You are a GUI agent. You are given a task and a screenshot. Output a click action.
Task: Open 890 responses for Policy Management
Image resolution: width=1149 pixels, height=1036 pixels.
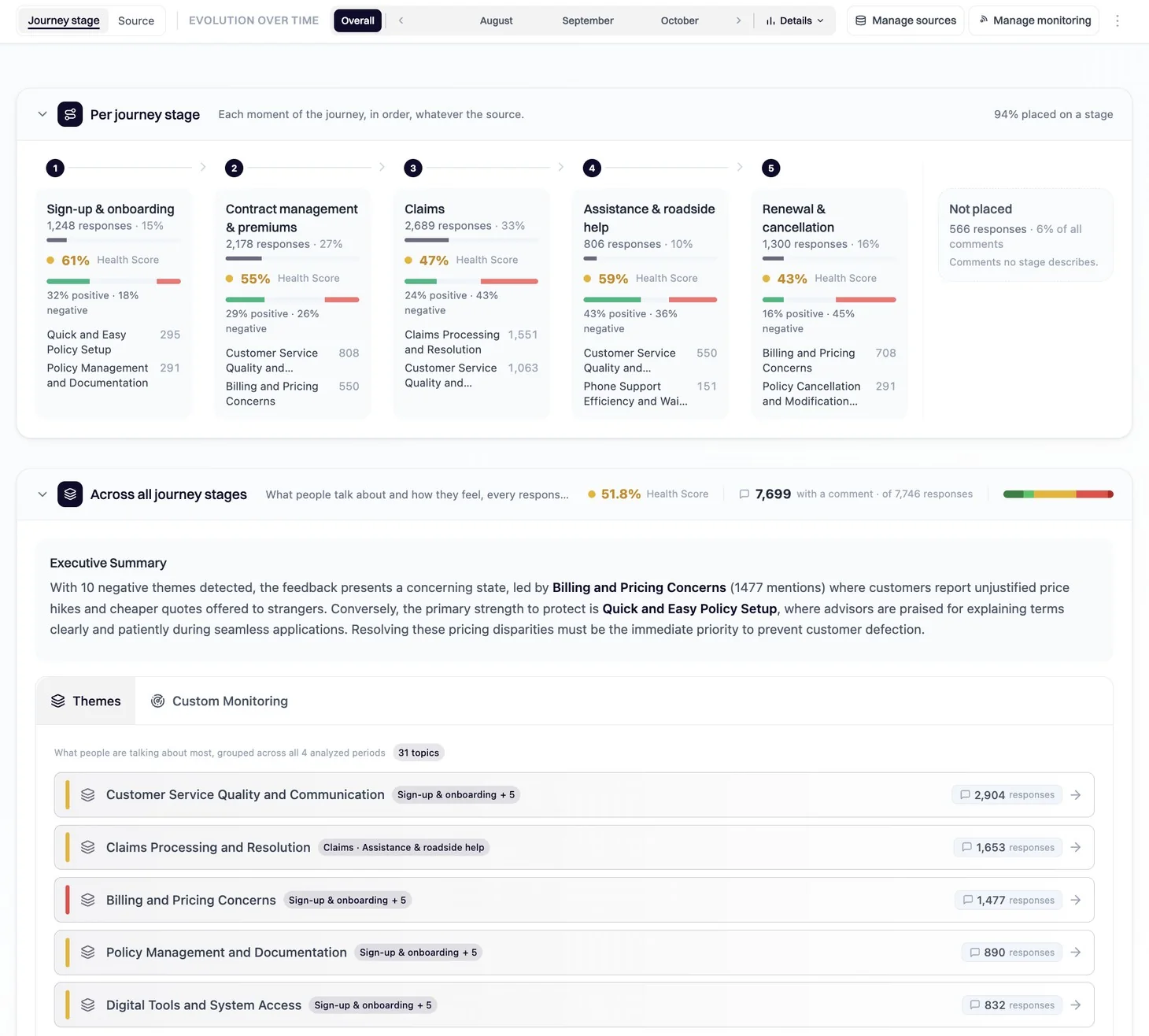1011,953
